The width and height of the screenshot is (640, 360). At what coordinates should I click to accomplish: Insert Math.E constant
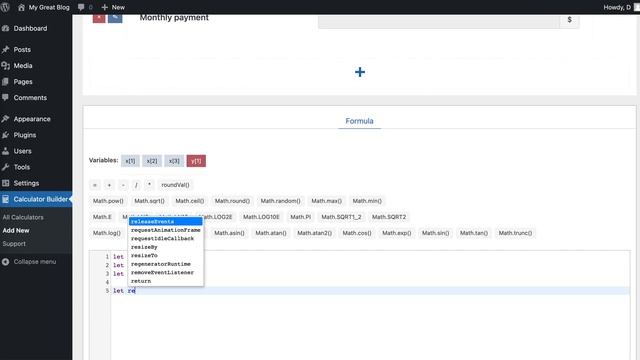coord(102,217)
